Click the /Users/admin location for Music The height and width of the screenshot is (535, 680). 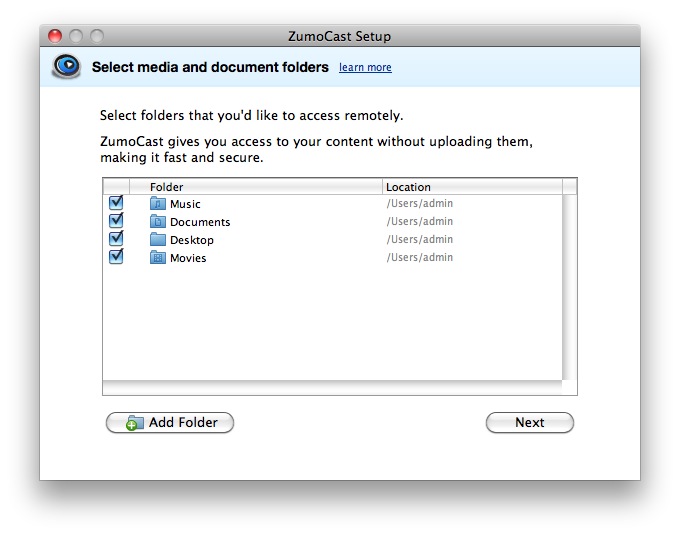pos(420,203)
